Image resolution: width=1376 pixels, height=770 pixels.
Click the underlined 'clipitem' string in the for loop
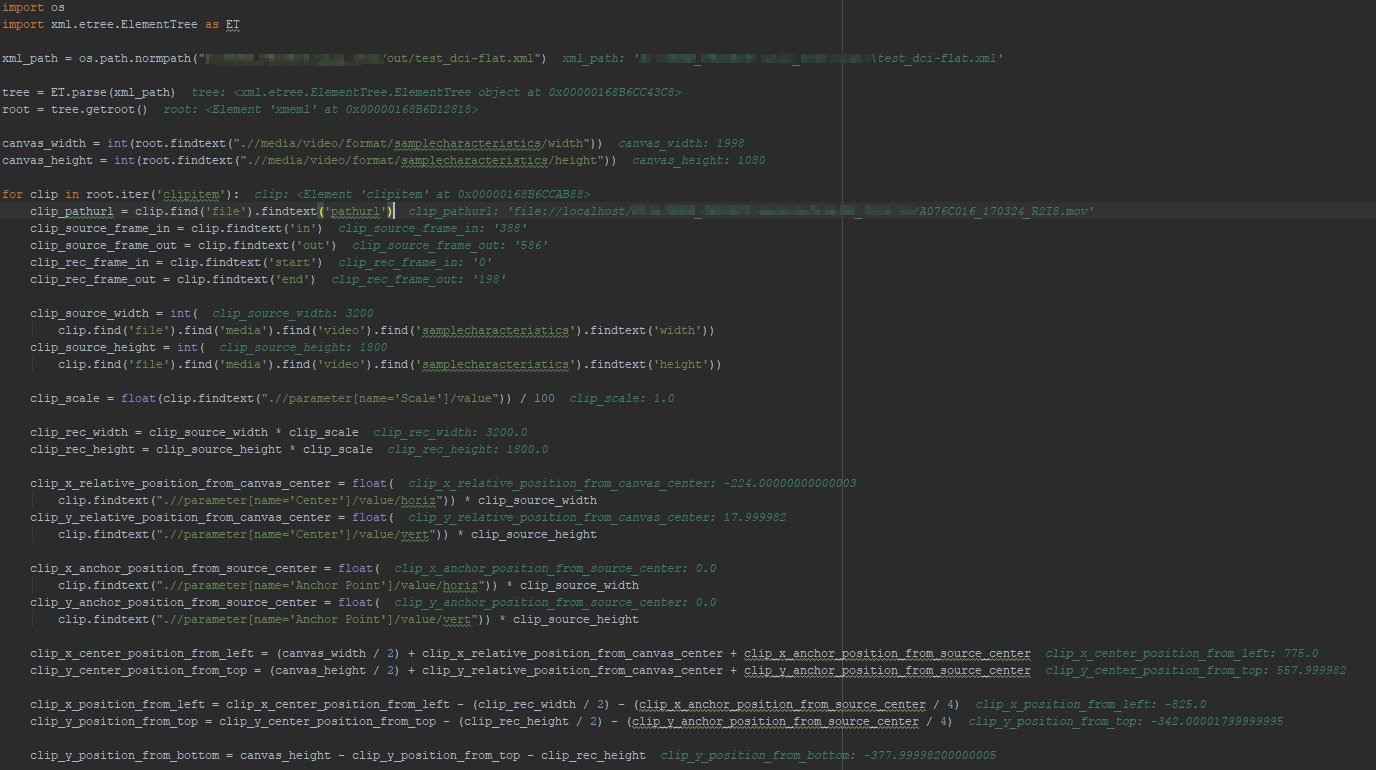pos(190,193)
